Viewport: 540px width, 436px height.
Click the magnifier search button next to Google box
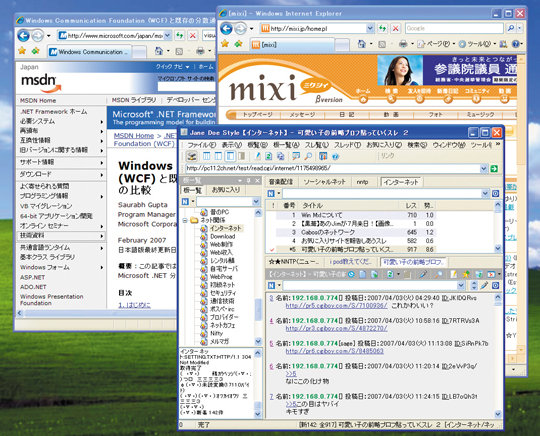[511, 28]
